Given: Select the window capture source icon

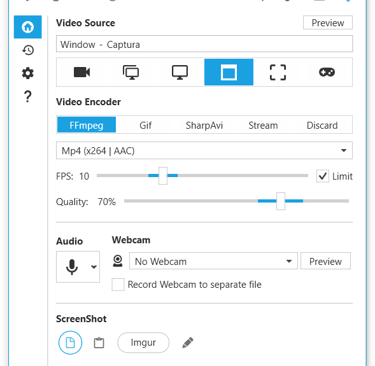Looking at the screenshot, I should (x=229, y=72).
